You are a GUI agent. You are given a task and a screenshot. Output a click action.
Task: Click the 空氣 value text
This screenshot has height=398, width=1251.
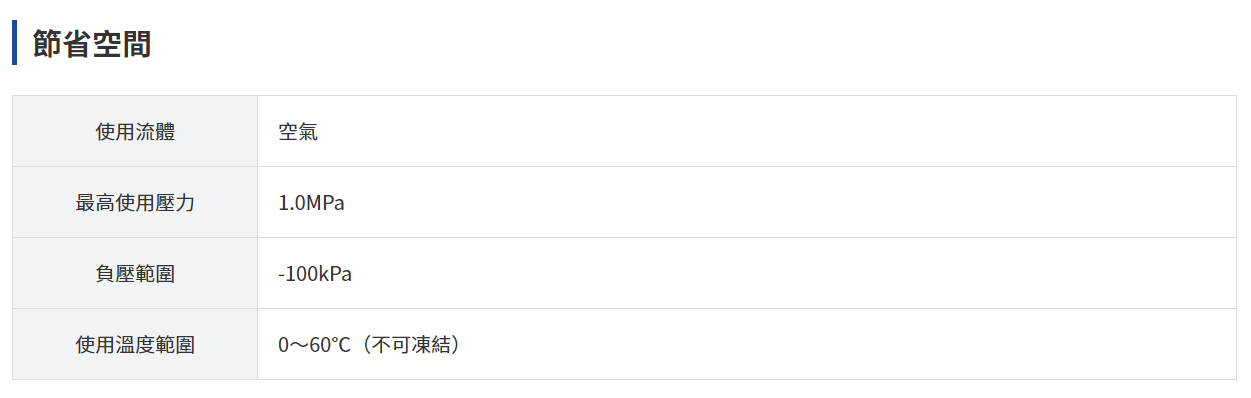pyautogui.click(x=298, y=131)
